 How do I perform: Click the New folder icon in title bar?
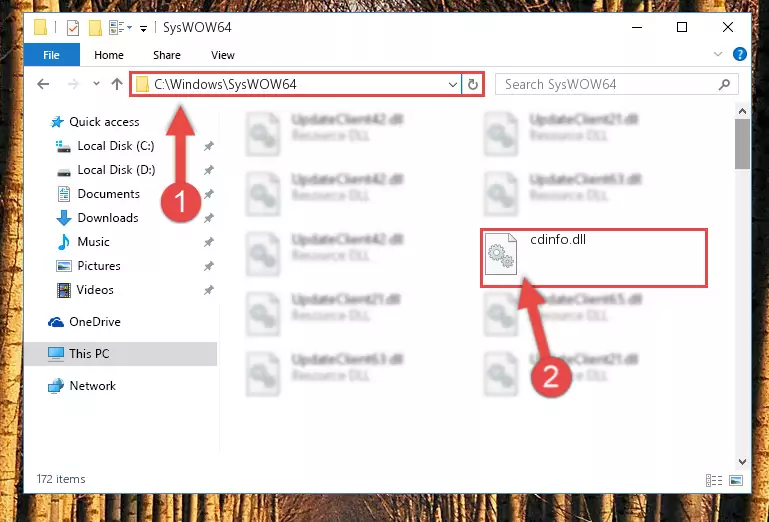pyautogui.click(x=95, y=27)
